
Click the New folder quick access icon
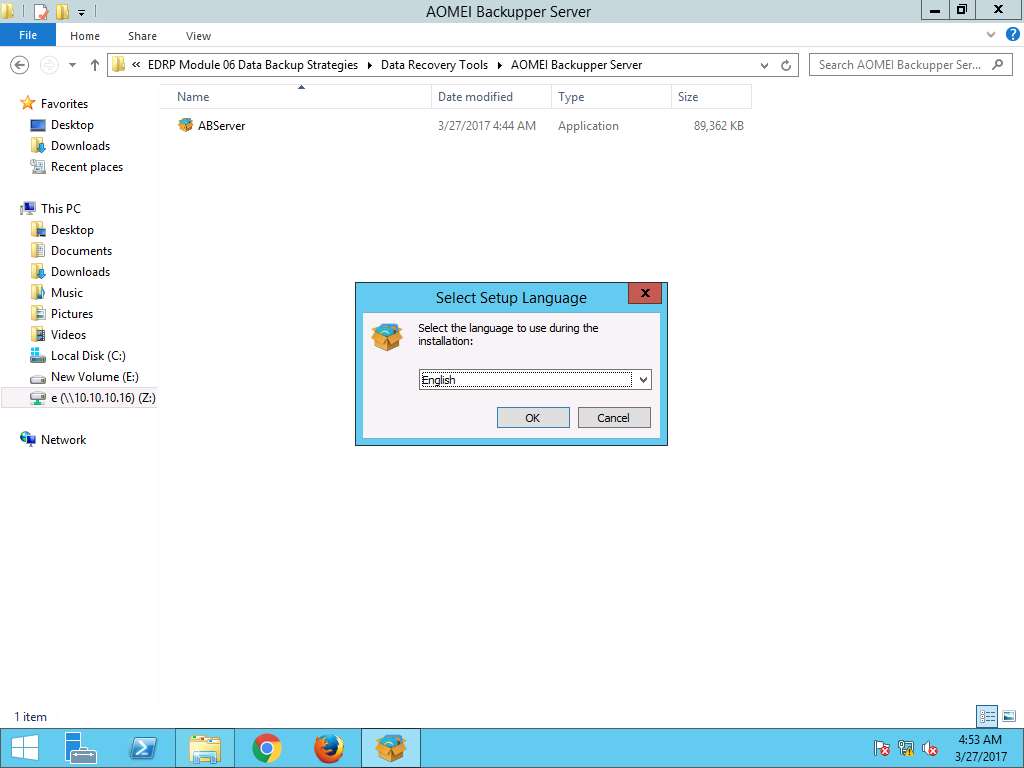[63, 11]
